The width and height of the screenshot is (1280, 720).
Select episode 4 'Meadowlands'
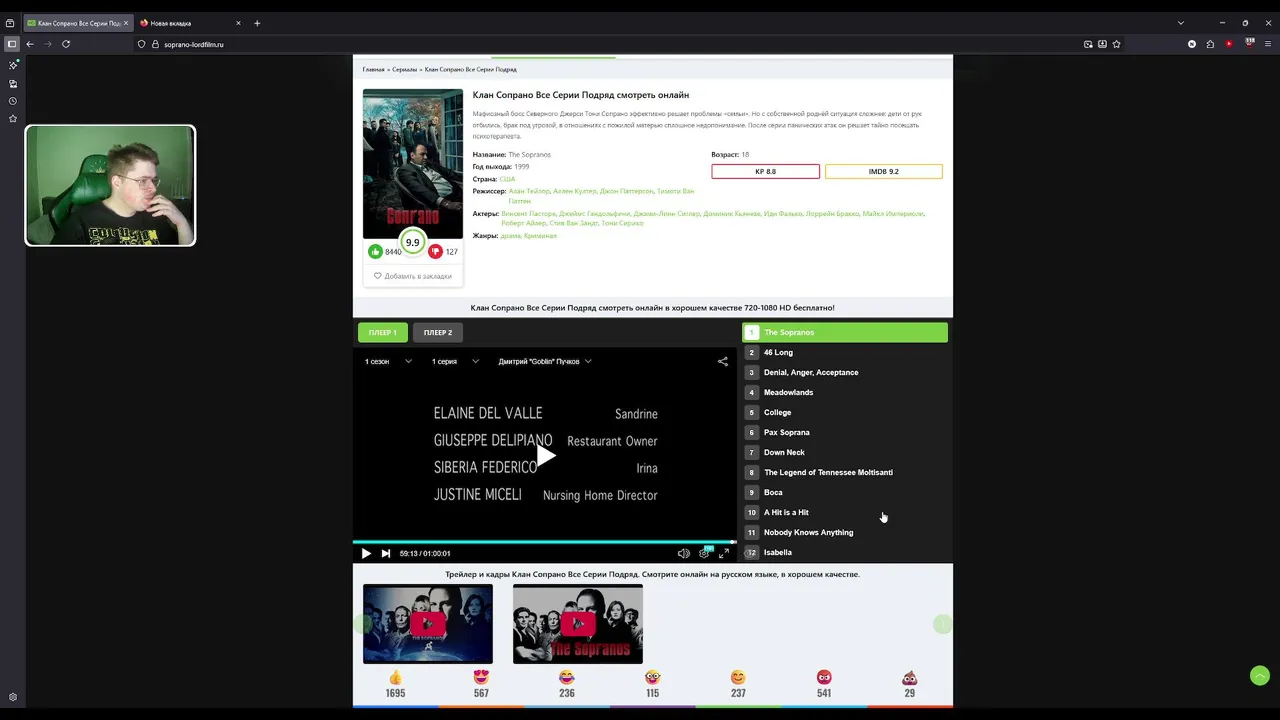pos(845,392)
